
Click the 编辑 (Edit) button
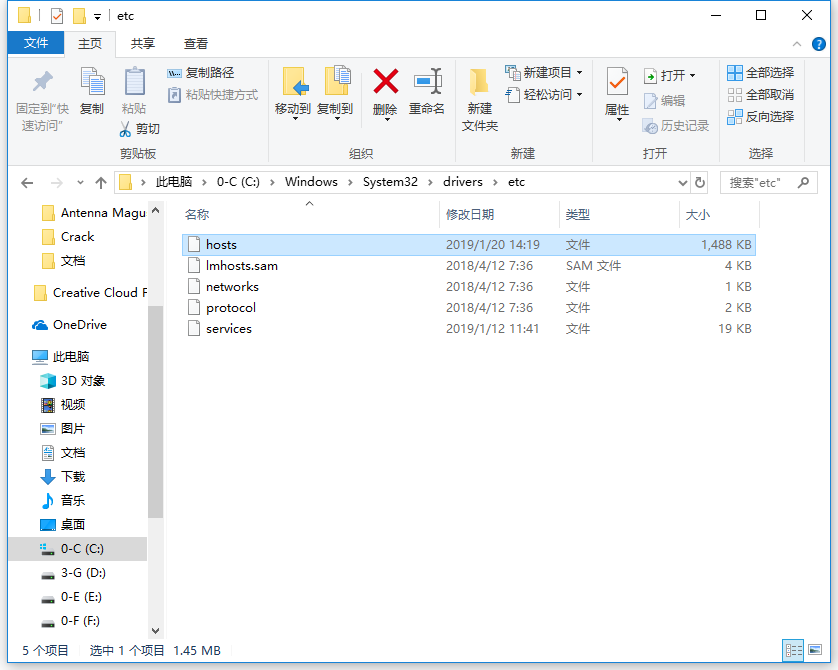[664, 100]
